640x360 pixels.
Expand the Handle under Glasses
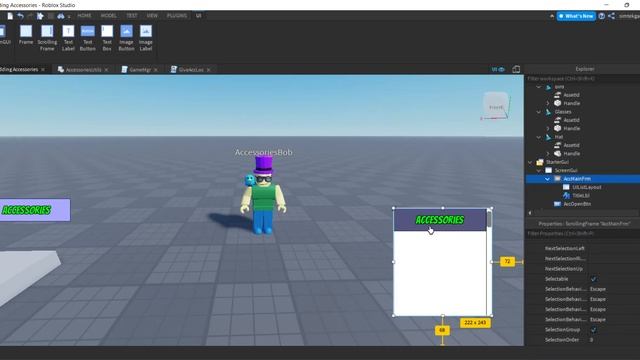(x=548, y=129)
